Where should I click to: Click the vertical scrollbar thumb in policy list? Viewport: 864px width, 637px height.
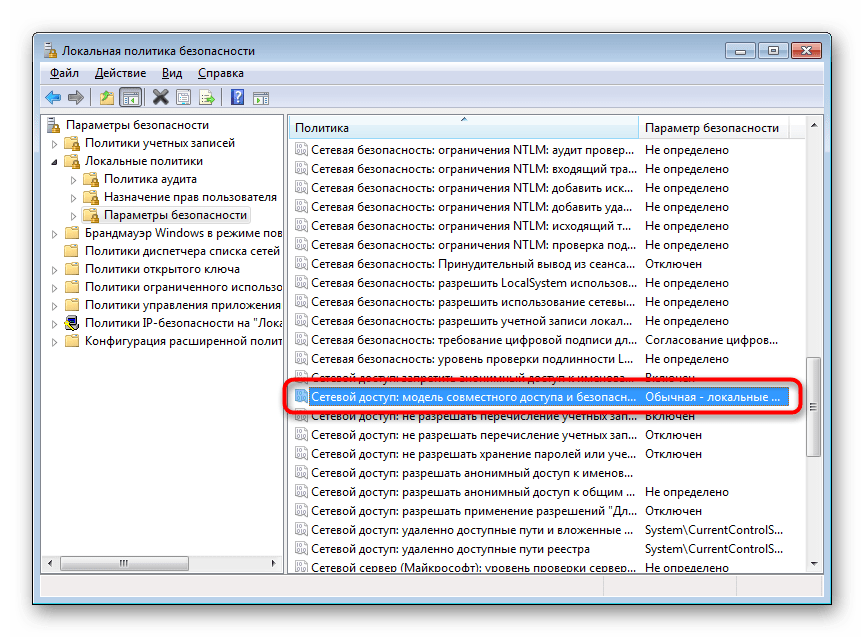point(813,406)
